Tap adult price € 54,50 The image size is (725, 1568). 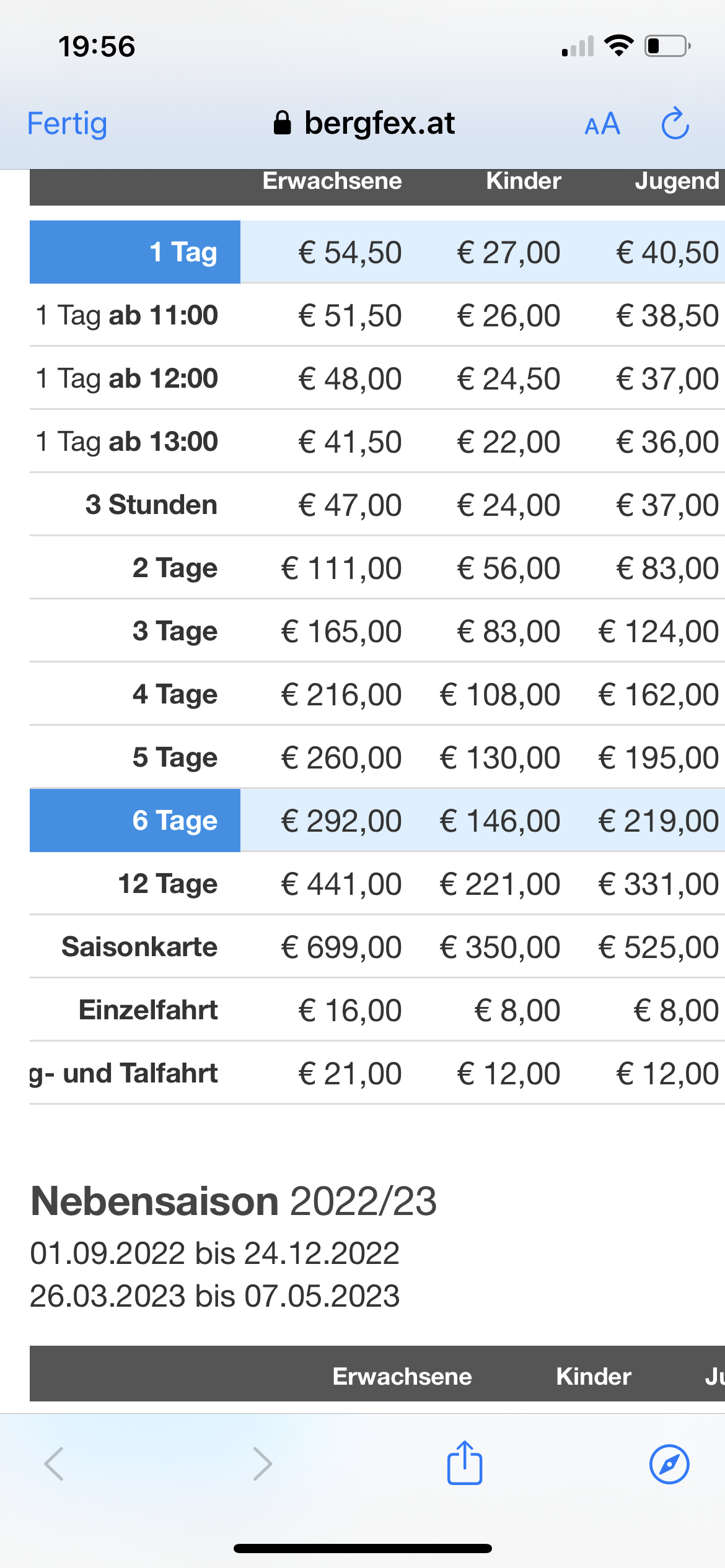click(350, 253)
